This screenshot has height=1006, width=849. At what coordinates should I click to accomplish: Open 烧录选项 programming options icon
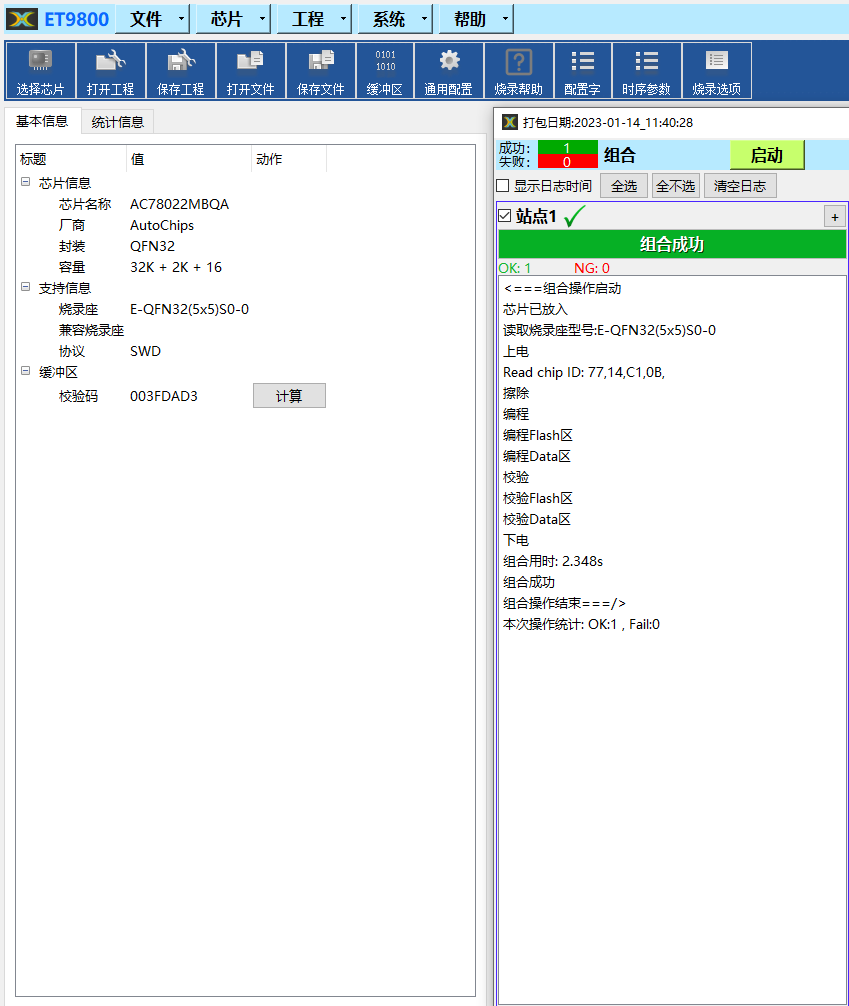coord(717,70)
